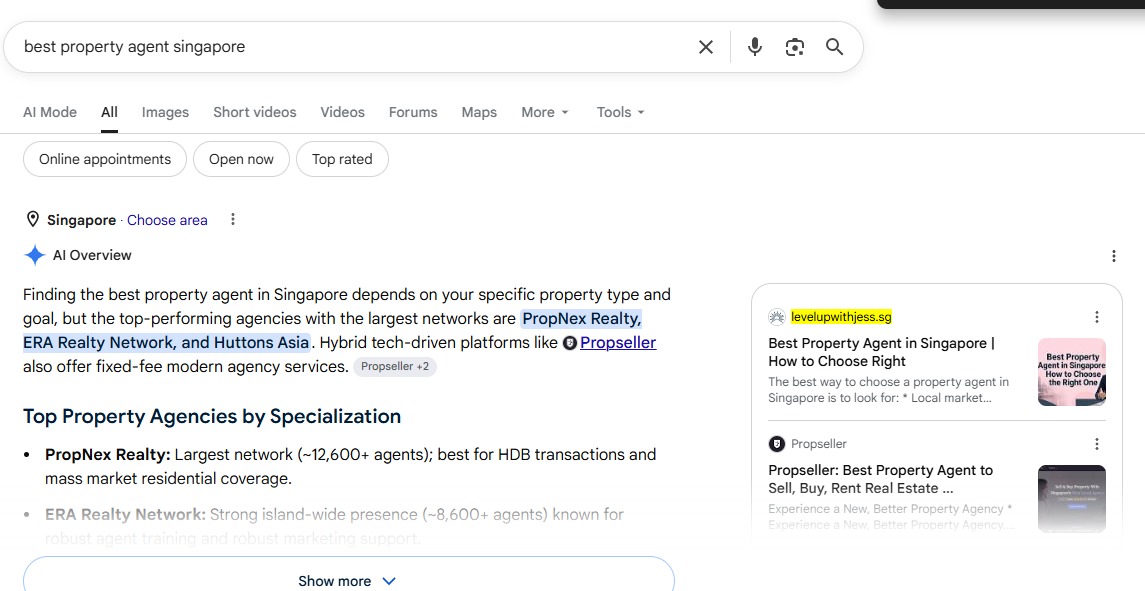Expand the More dropdown
1145x591 pixels.
545,113
